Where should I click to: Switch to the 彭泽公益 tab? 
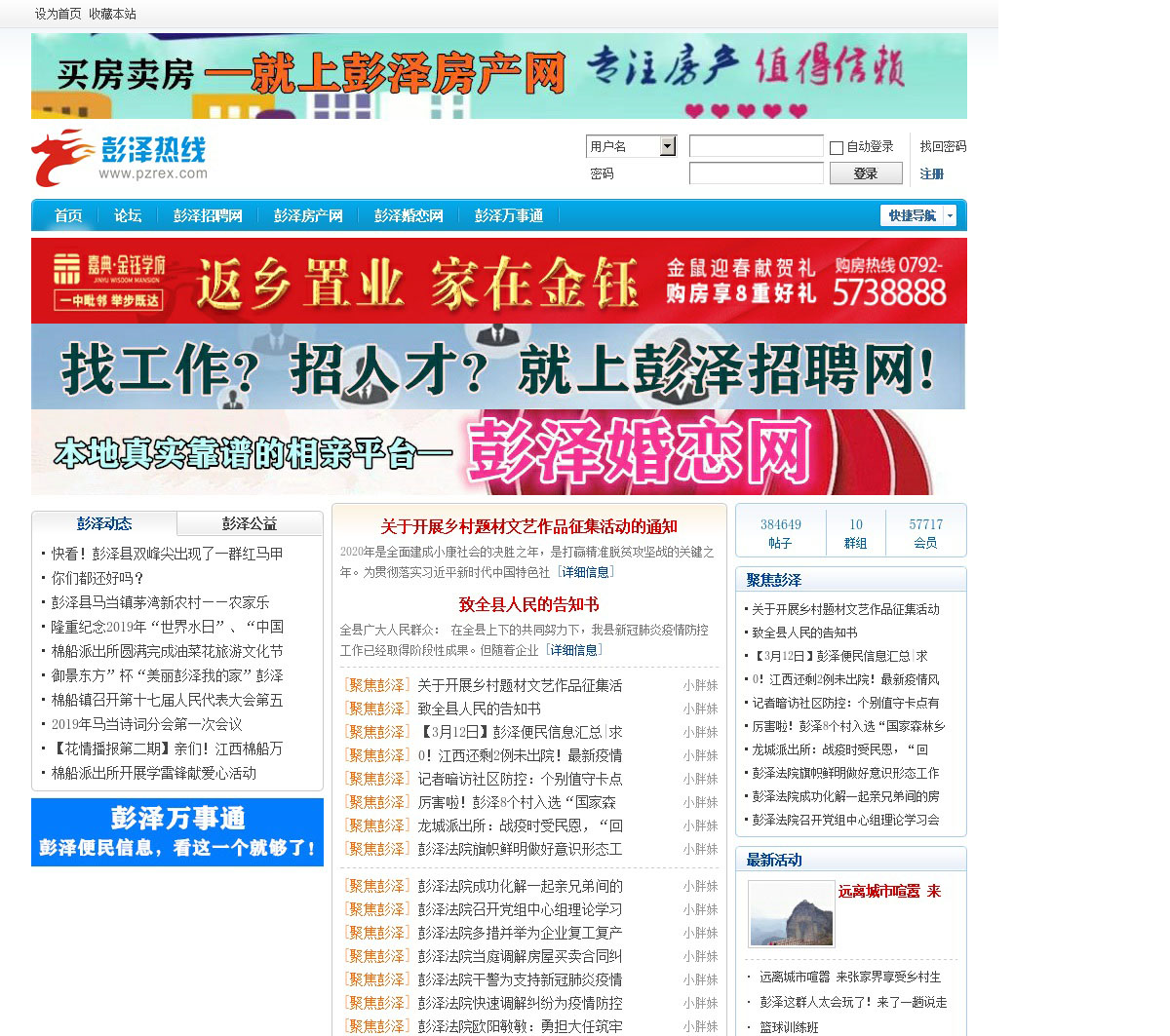click(250, 523)
